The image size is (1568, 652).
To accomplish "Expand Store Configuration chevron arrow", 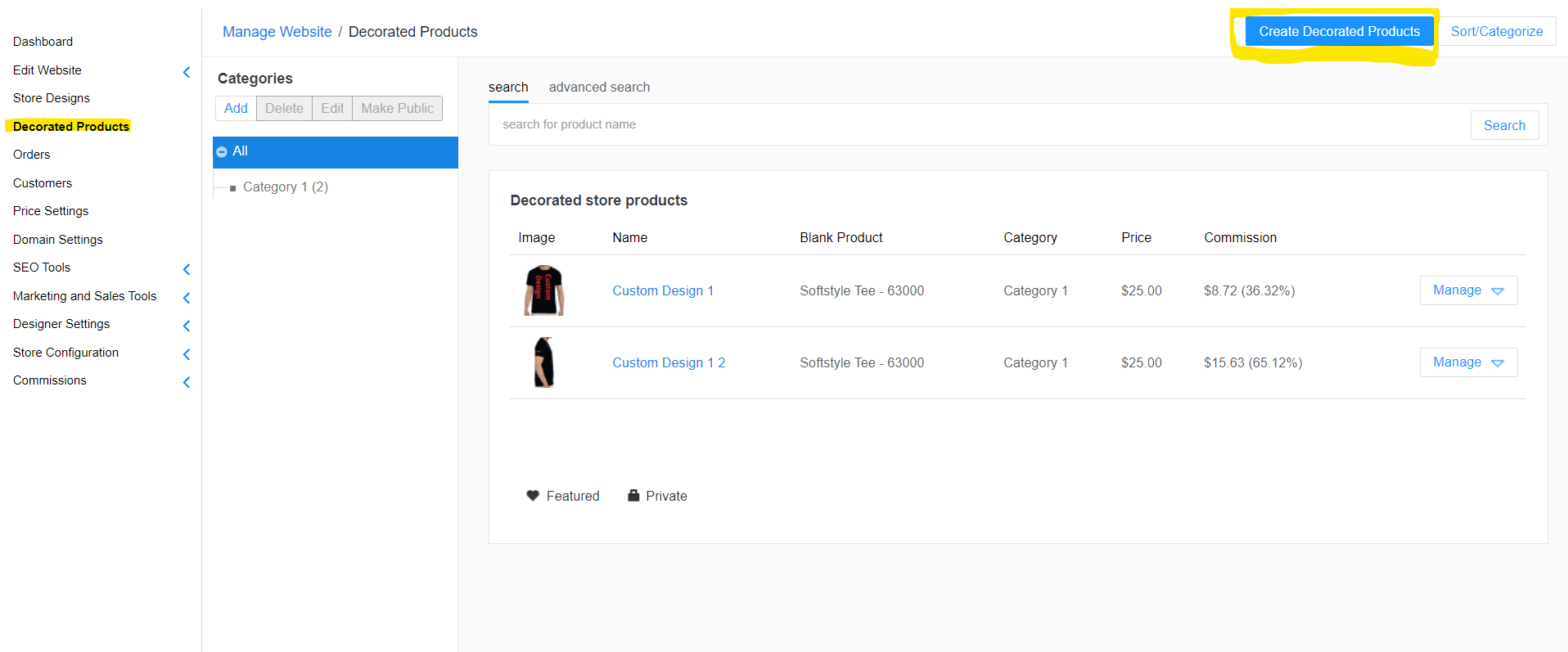I will pos(187,354).
